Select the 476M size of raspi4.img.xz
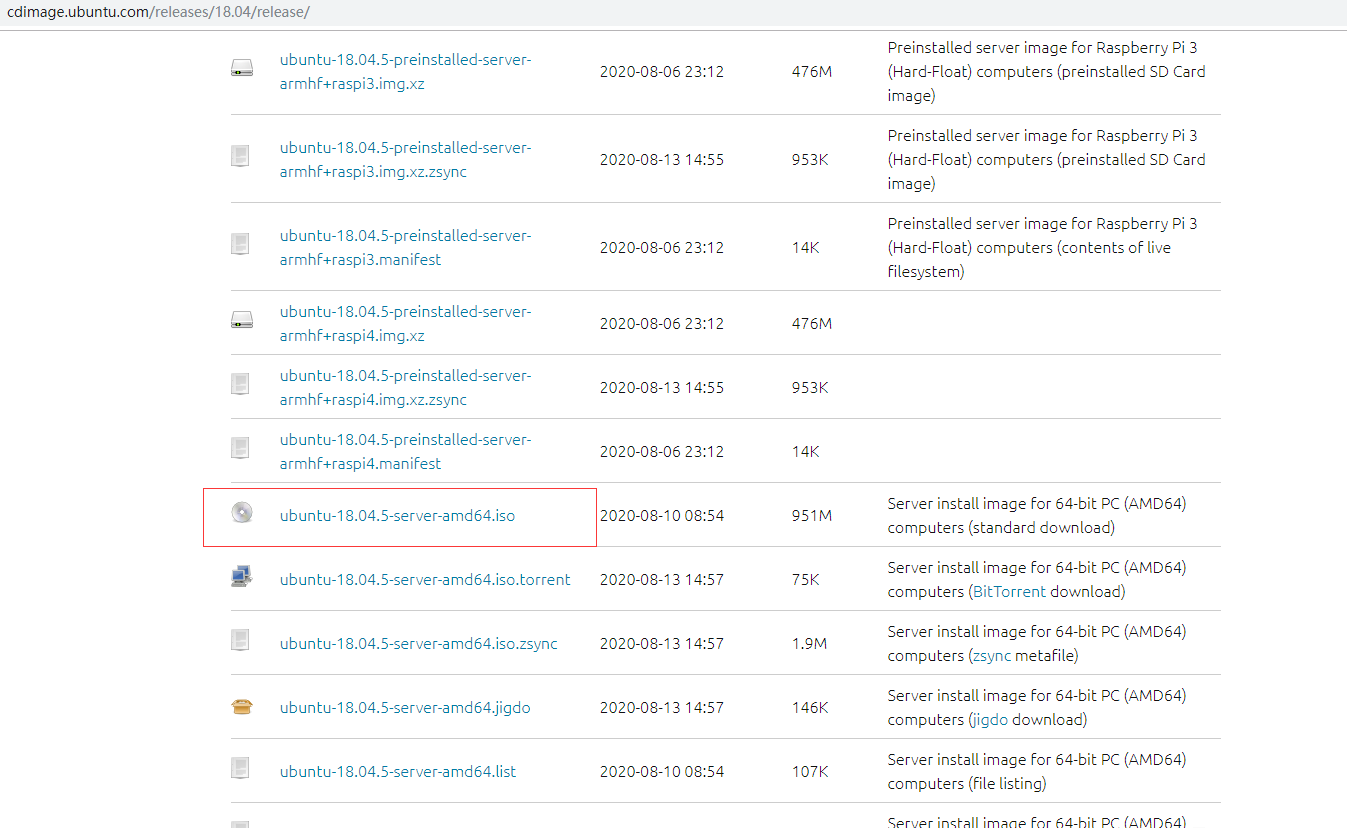 pos(812,324)
